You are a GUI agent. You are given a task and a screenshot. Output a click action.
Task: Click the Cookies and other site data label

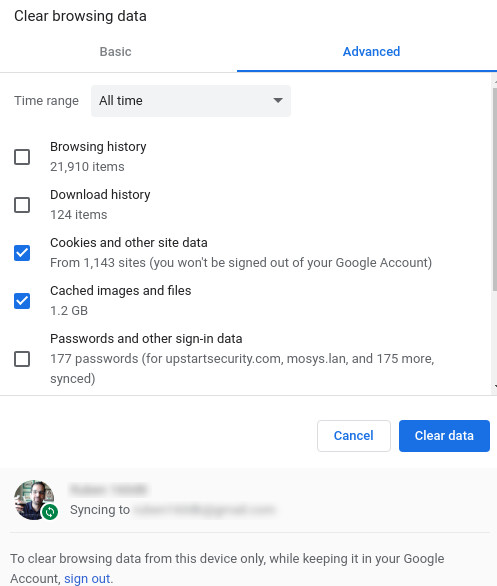click(x=129, y=243)
